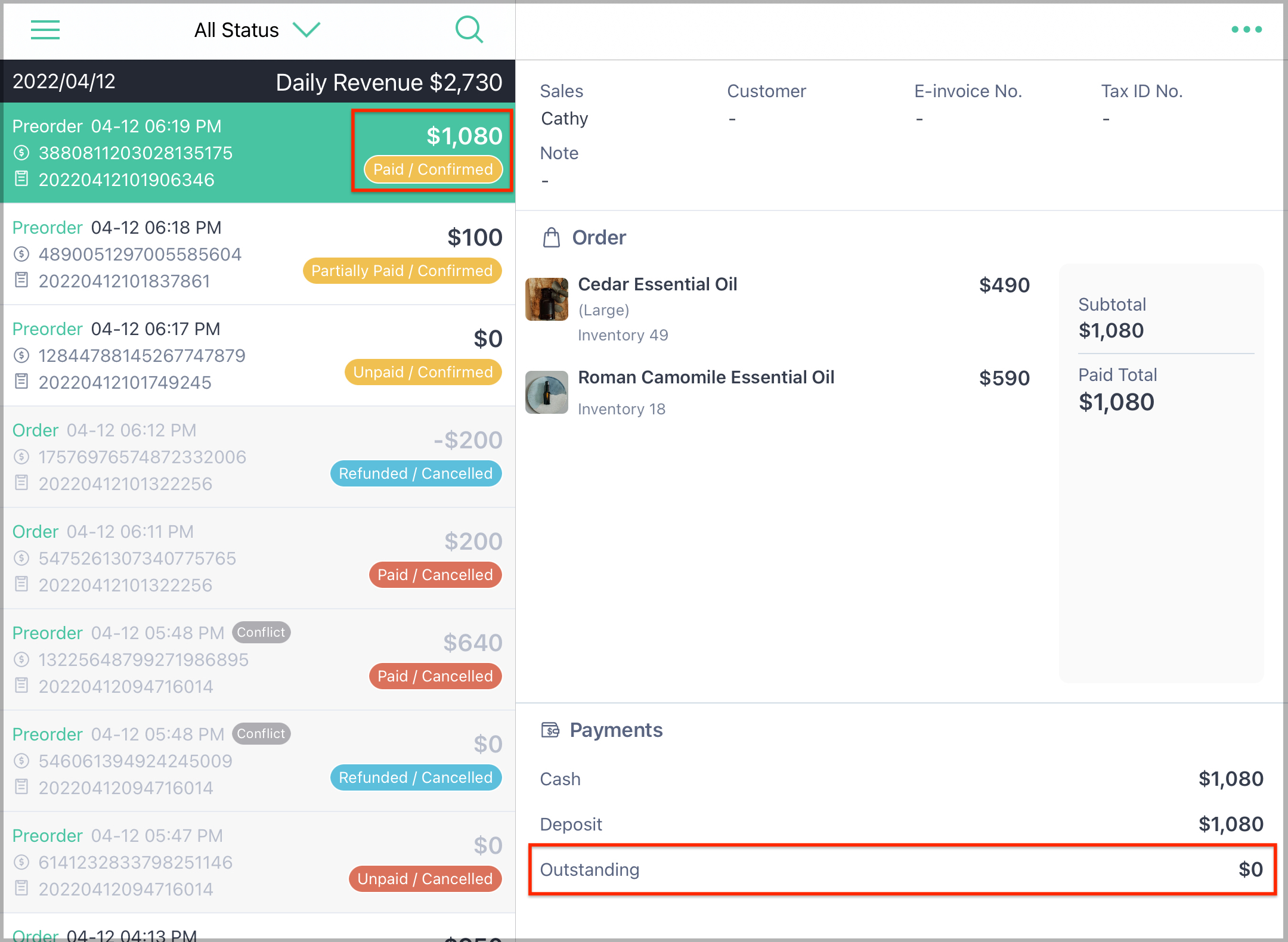
Task: Click the E-invoice No. field label
Action: tap(968, 91)
